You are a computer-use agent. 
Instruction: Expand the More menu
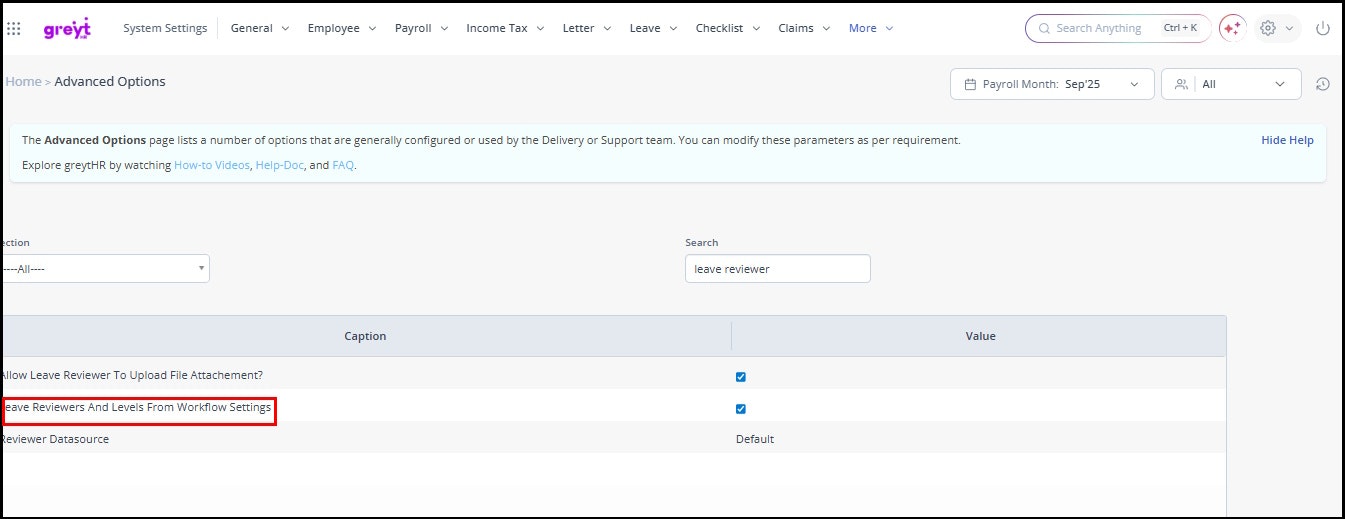click(871, 28)
